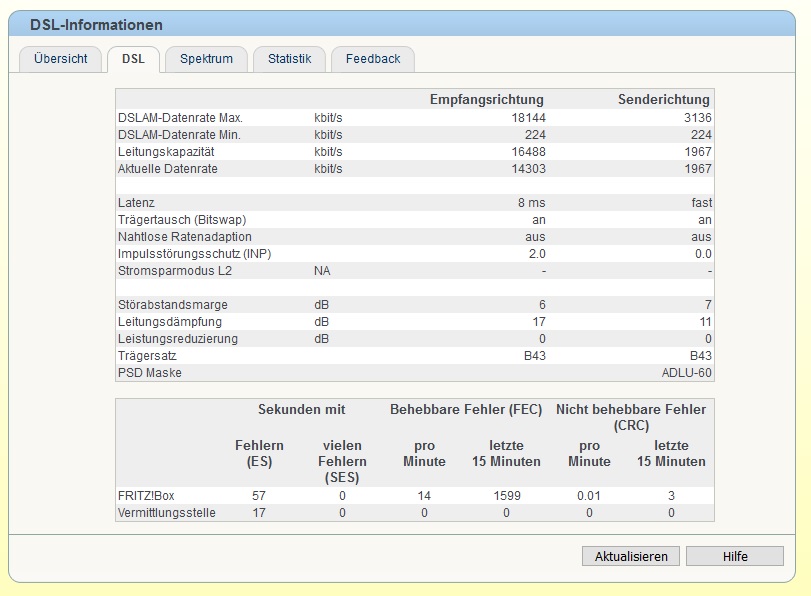Click the Senderichtung column header
Viewport: 811px width, 596px height.
664,99
